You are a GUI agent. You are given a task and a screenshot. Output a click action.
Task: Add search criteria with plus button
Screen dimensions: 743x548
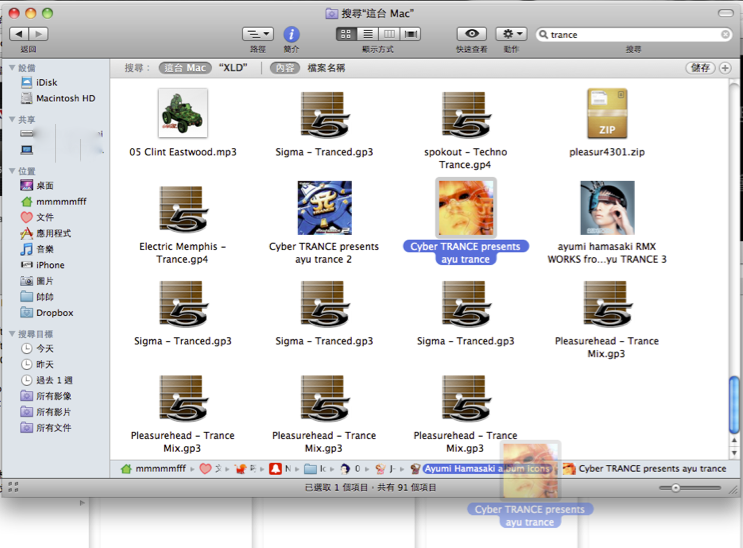pos(725,68)
